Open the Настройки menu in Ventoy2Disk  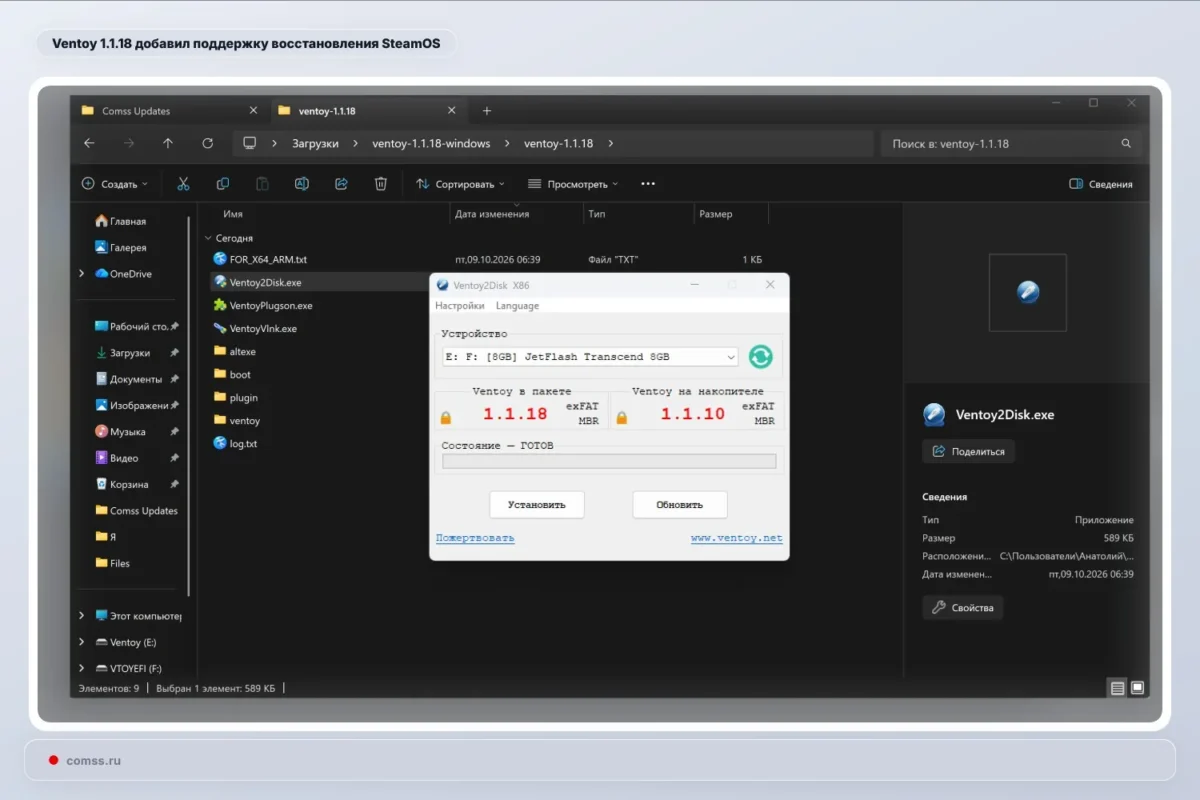coord(460,306)
